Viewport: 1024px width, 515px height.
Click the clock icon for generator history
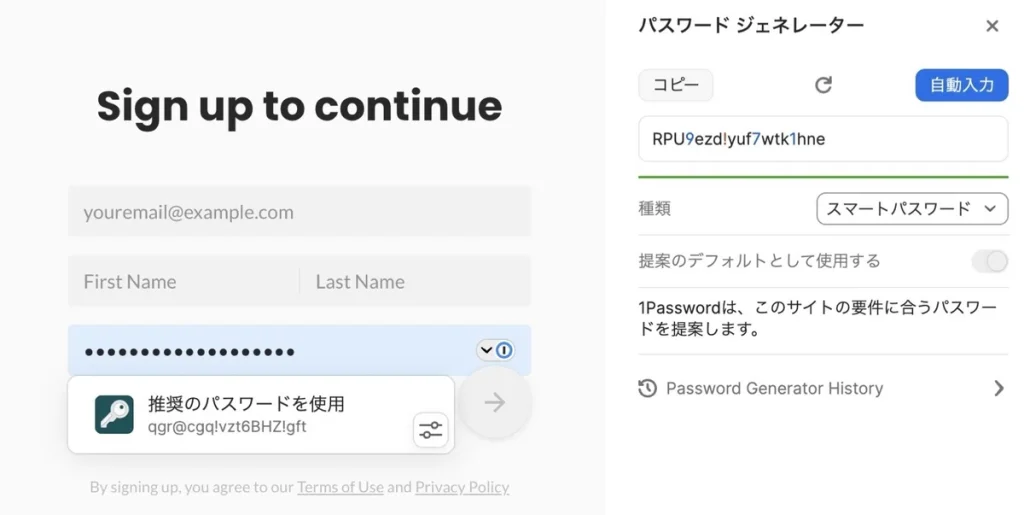pos(648,388)
